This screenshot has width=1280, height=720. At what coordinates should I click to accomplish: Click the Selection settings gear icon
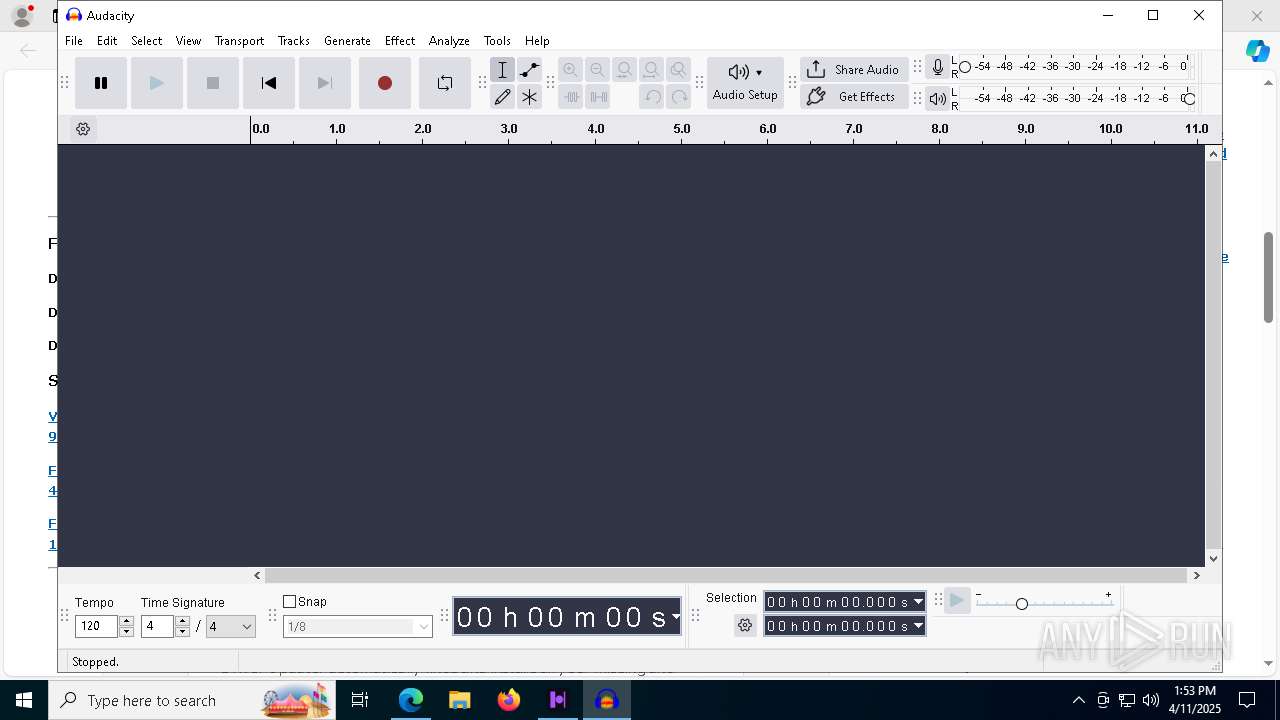[x=745, y=626]
